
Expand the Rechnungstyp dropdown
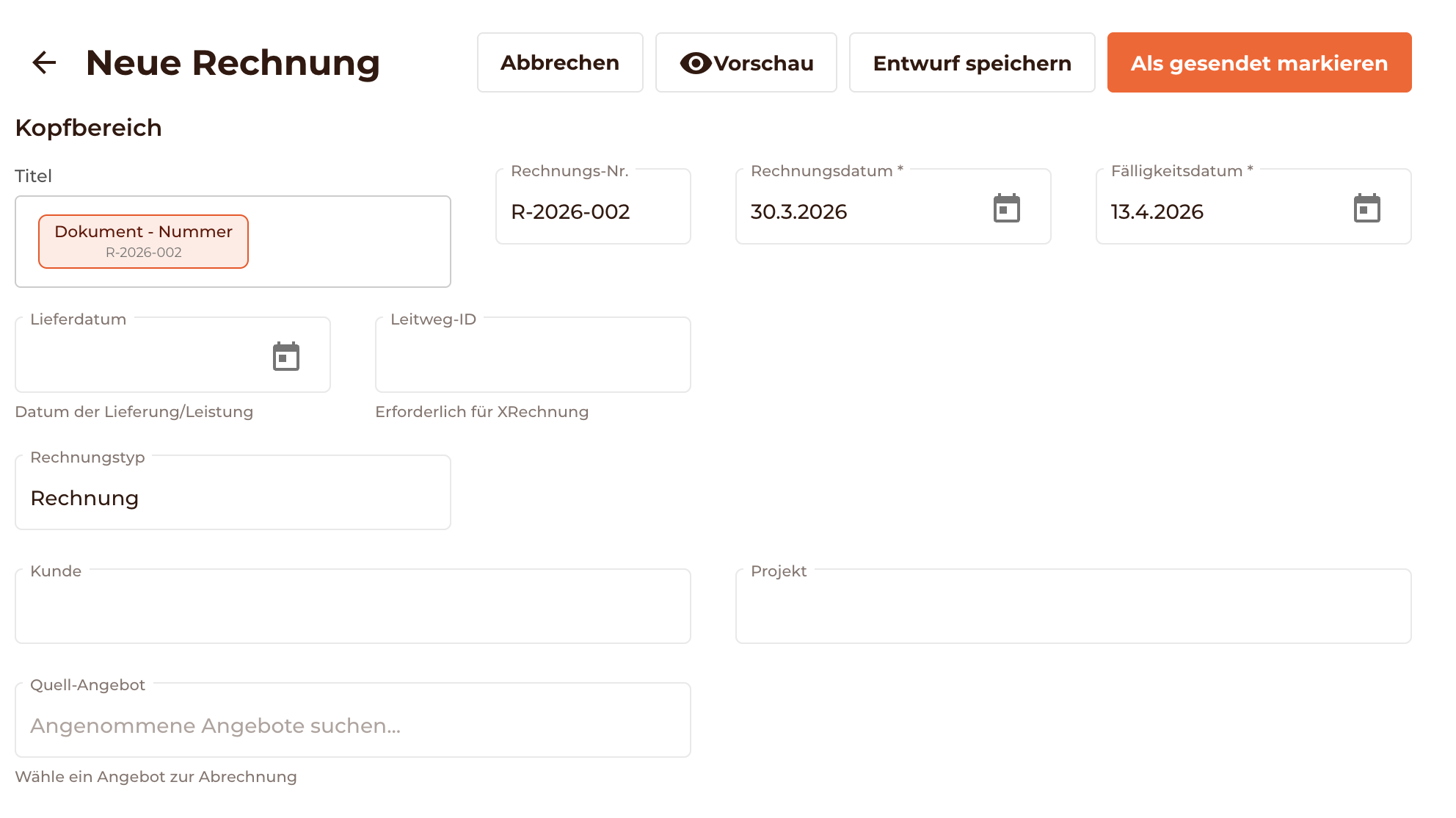233,497
